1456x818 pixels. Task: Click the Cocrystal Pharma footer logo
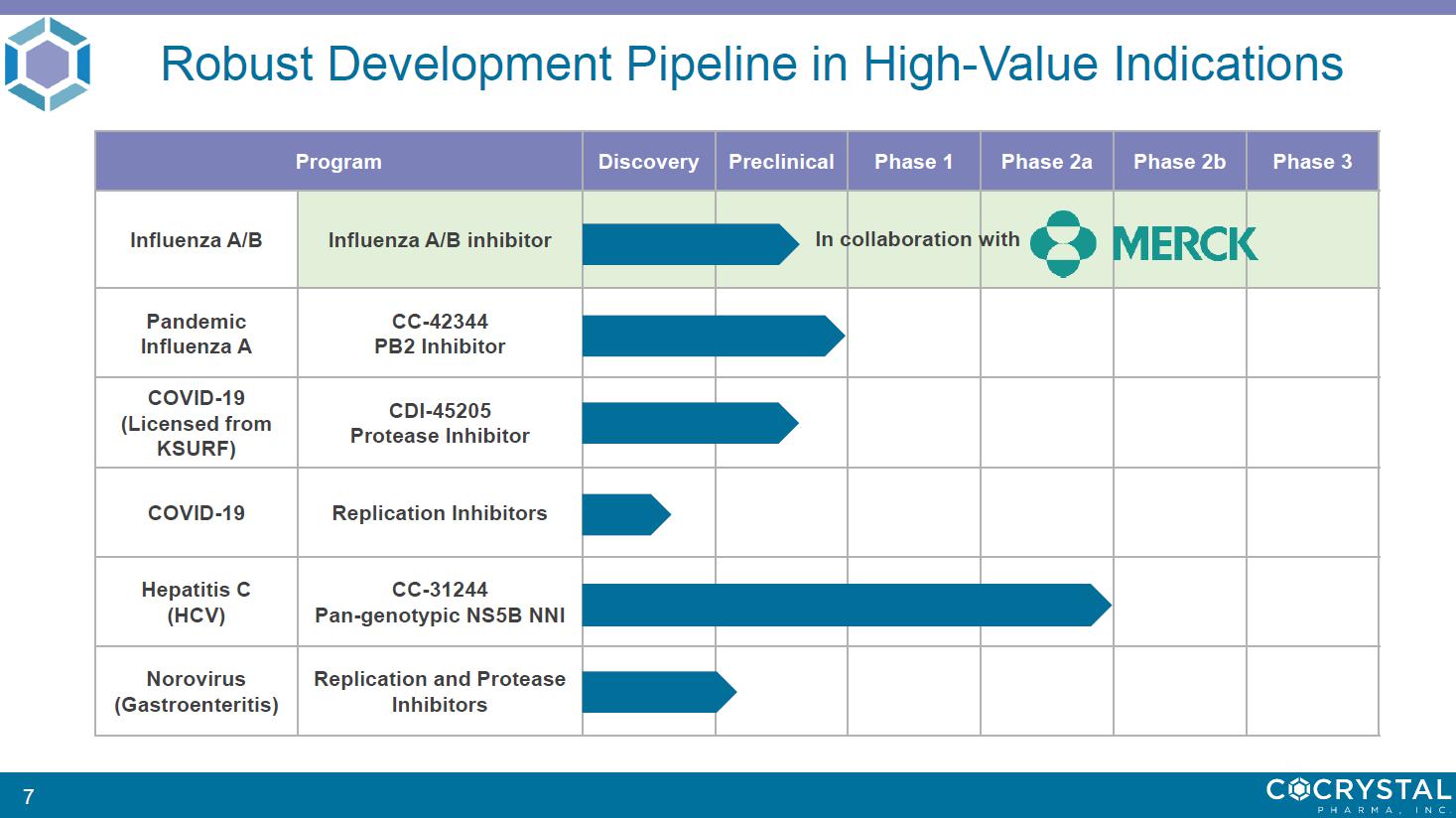point(1358,794)
